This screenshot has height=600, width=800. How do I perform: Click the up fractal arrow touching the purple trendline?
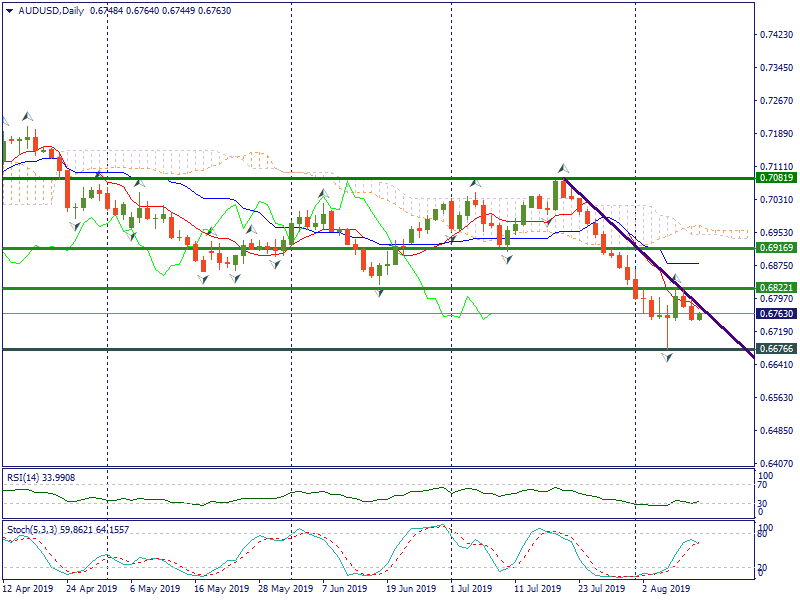[675, 279]
